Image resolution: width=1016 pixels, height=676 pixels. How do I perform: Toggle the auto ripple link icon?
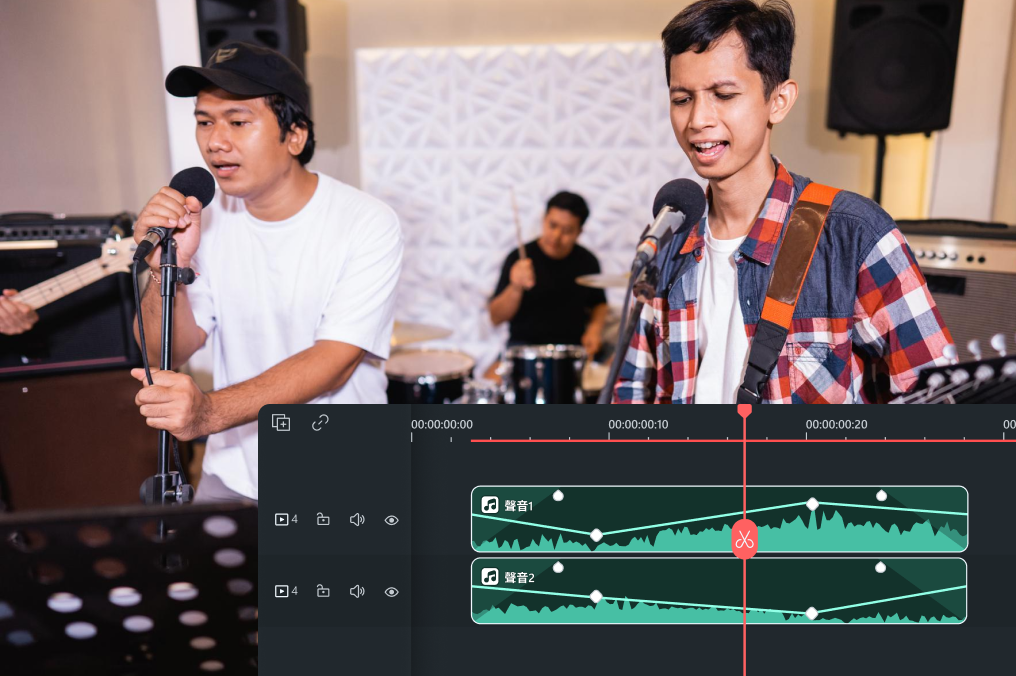(320, 423)
